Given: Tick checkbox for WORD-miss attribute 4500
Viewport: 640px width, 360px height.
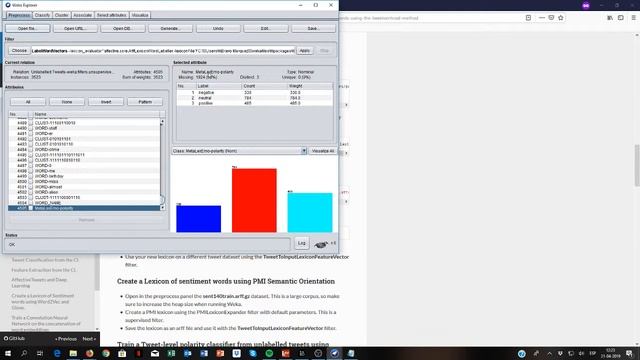Looking at the screenshot, I should point(31,182).
